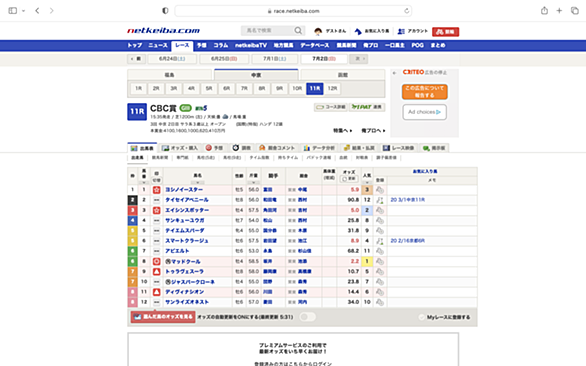586x366 pixels.
Task: Open horse サンライズオネスト link
Action: point(187,302)
